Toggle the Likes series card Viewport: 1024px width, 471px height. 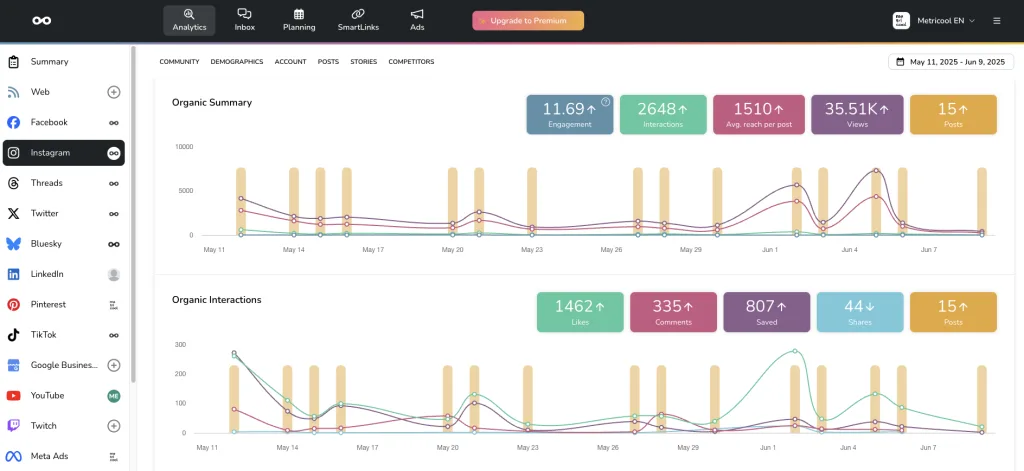pyautogui.click(x=580, y=312)
